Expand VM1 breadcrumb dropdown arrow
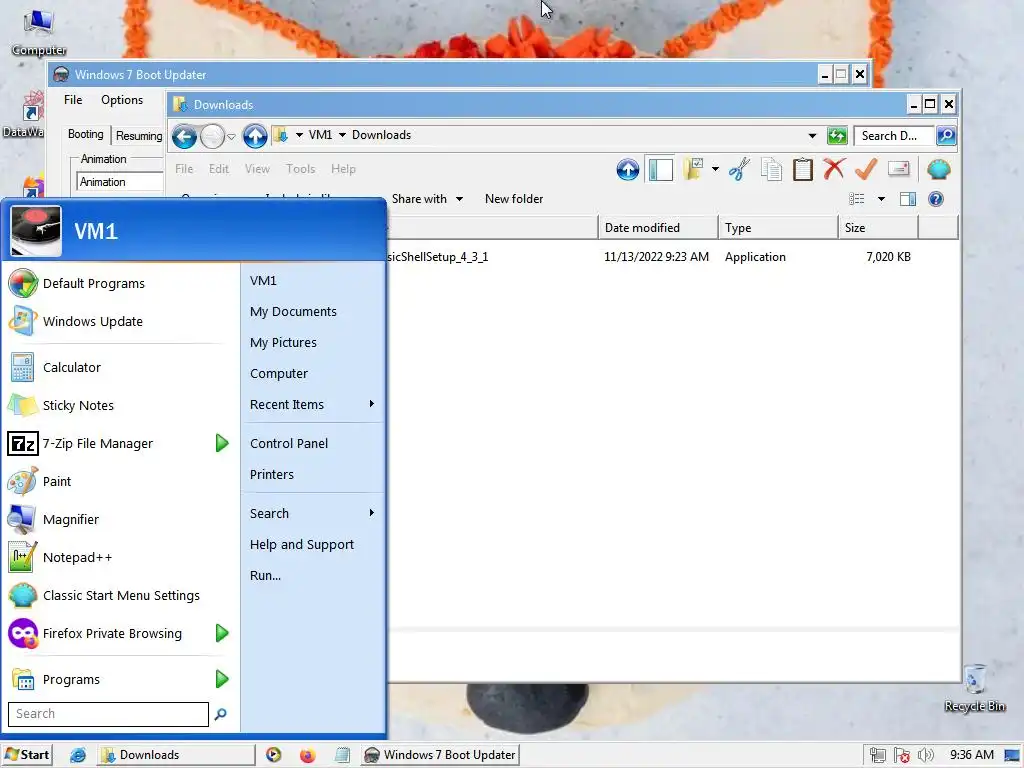 (x=342, y=135)
